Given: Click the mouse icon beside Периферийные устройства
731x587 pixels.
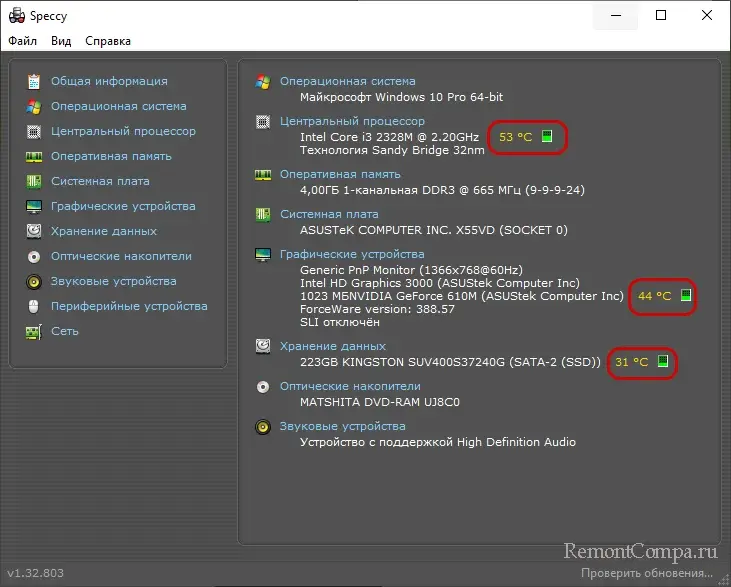Looking at the screenshot, I should click(34, 306).
